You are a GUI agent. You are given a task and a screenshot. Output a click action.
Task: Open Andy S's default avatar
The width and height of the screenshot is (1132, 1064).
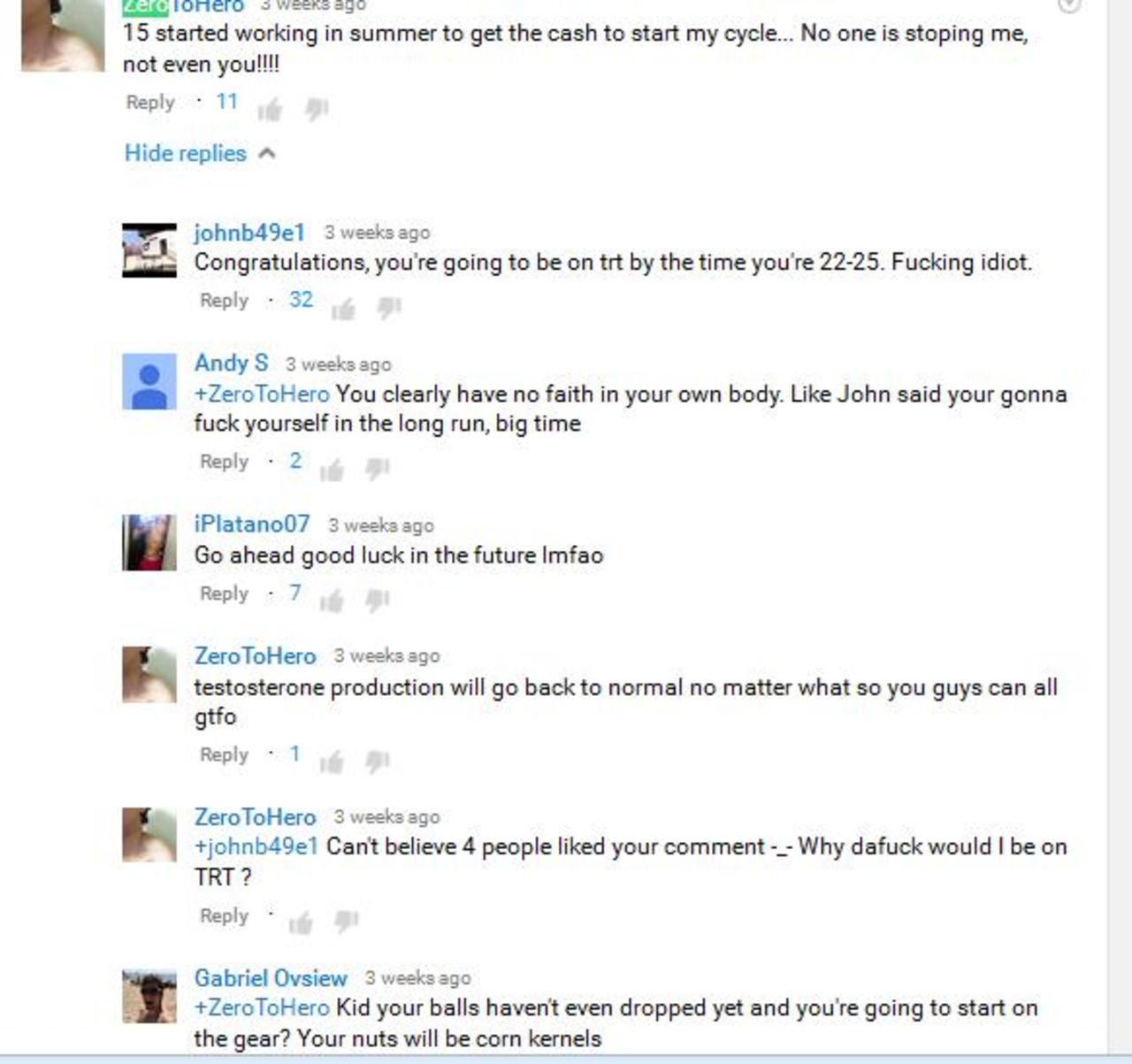149,381
